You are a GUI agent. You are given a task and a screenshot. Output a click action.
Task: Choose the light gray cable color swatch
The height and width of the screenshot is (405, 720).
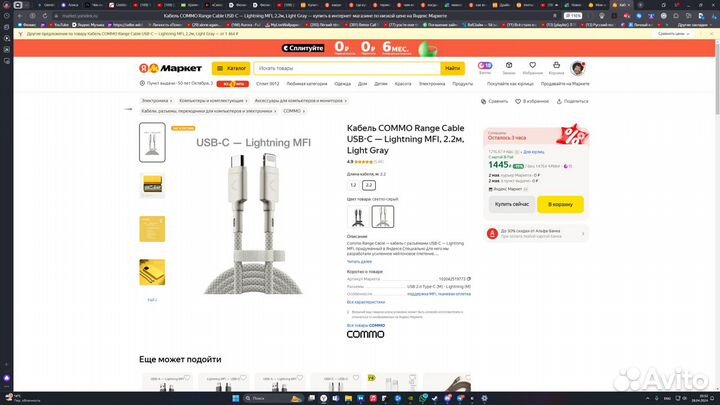click(x=382, y=216)
